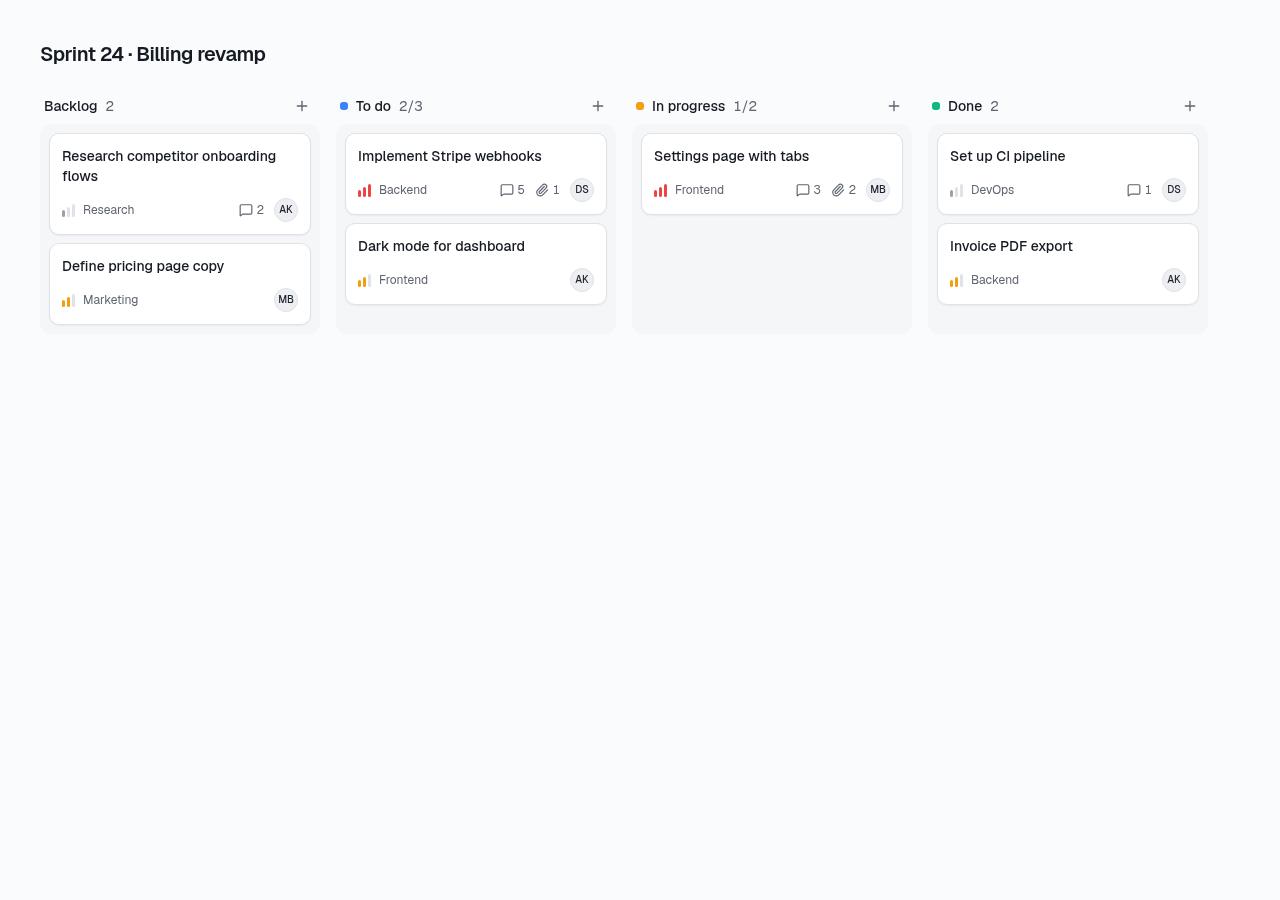Click priority icon on Invoice PDF export card
Image resolution: width=1280 pixels, height=900 pixels.
[x=957, y=280]
